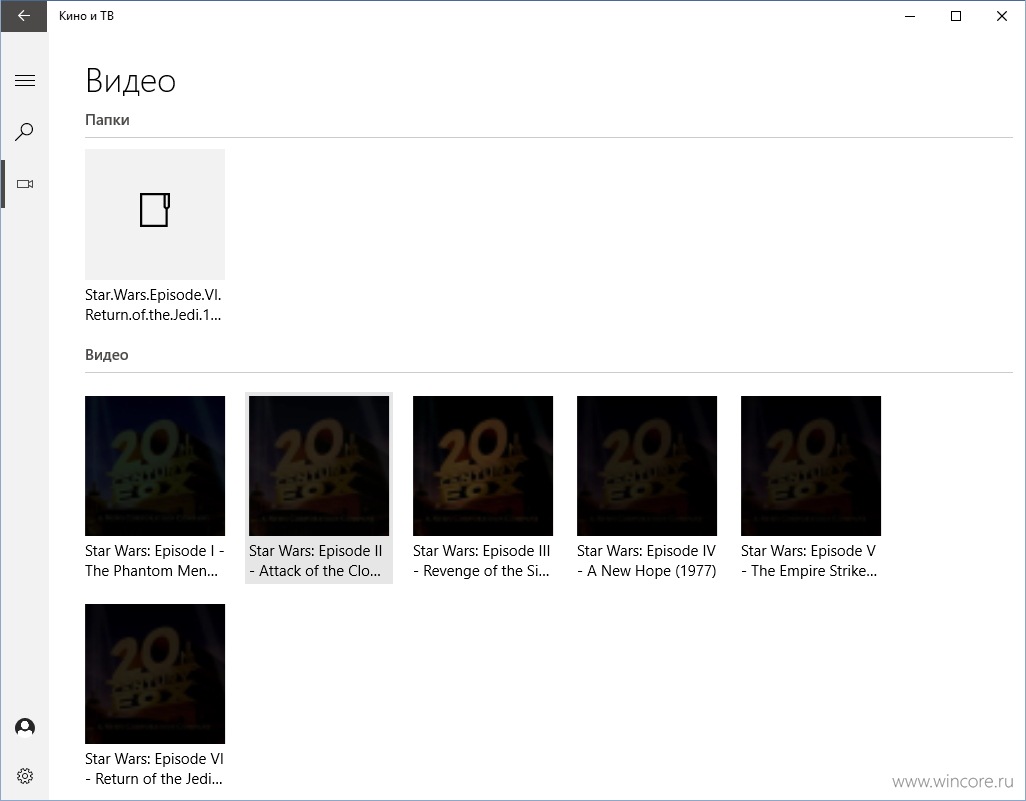Click the 'Star Wars: Episode V' title text
Screen dimensions: 1026x801
(809, 561)
